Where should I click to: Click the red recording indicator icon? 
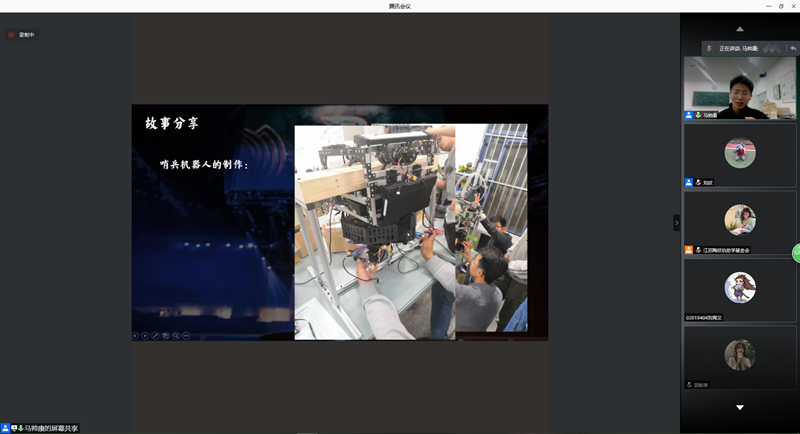pyautogui.click(x=12, y=35)
